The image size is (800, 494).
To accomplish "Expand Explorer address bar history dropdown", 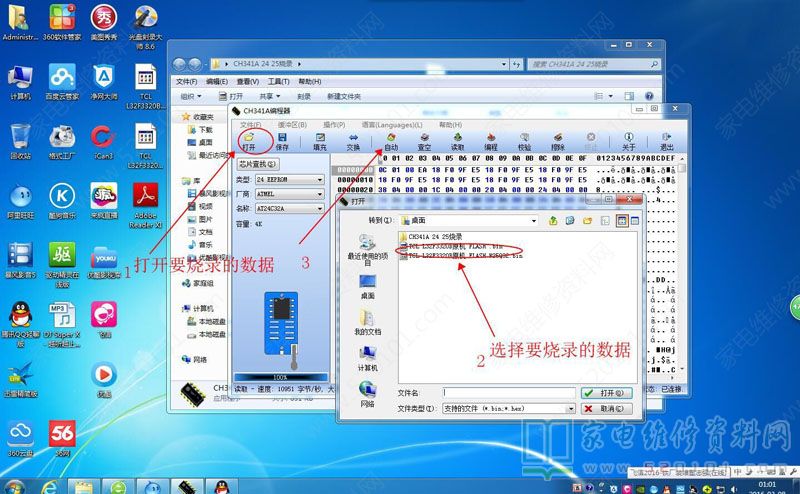I will pyautogui.click(x=504, y=64).
